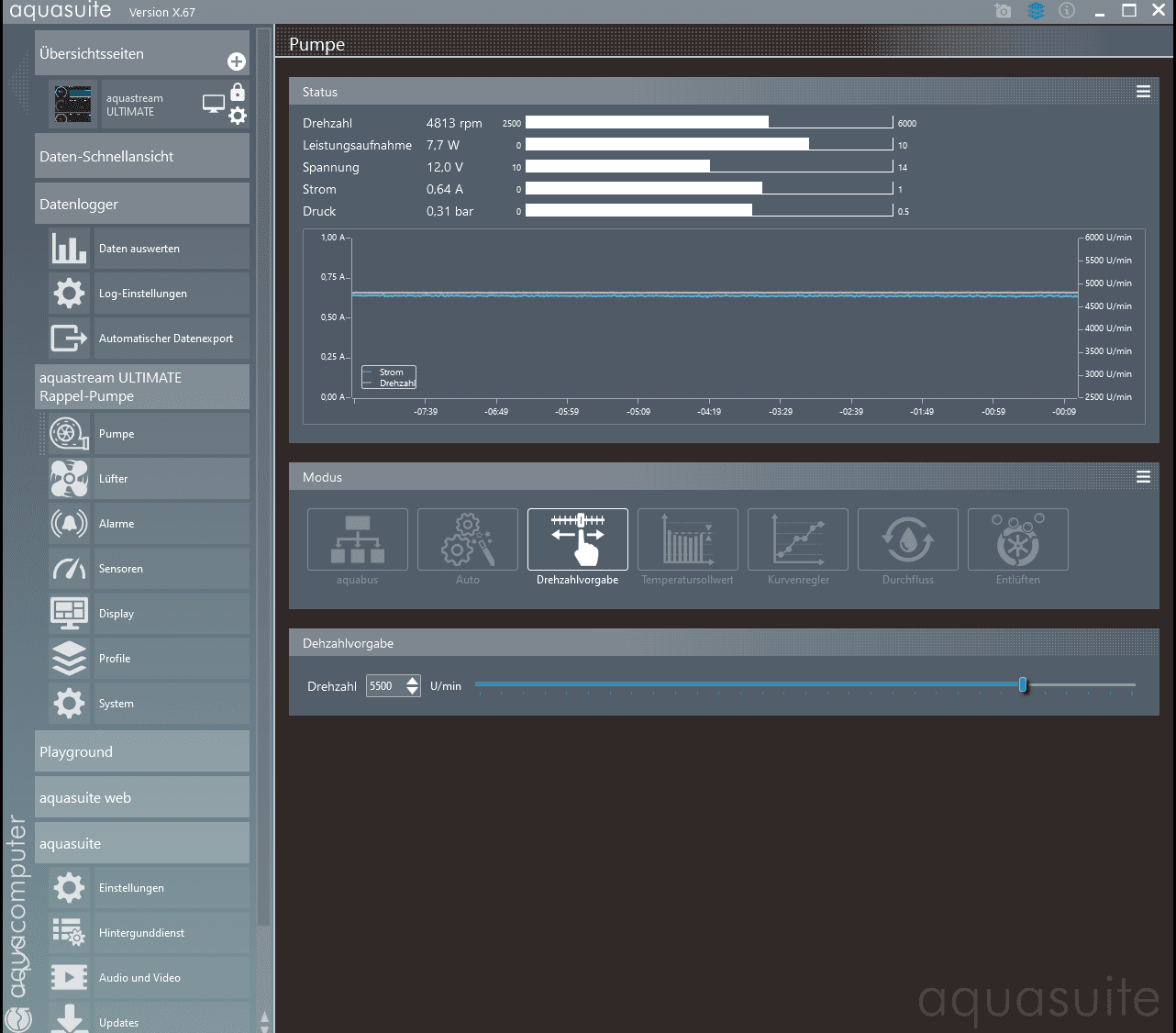Image resolution: width=1176 pixels, height=1033 pixels.
Task: Expand the Playground section
Action: tap(142, 751)
